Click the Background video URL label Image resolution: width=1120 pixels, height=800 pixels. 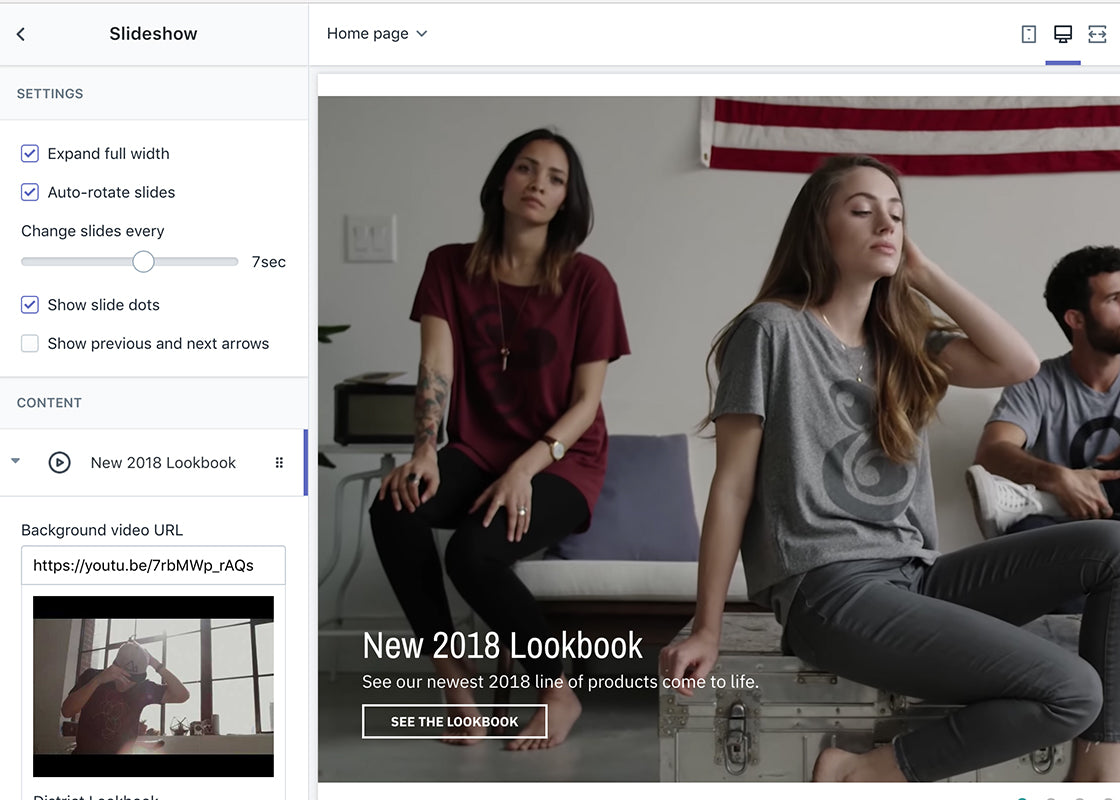102,530
